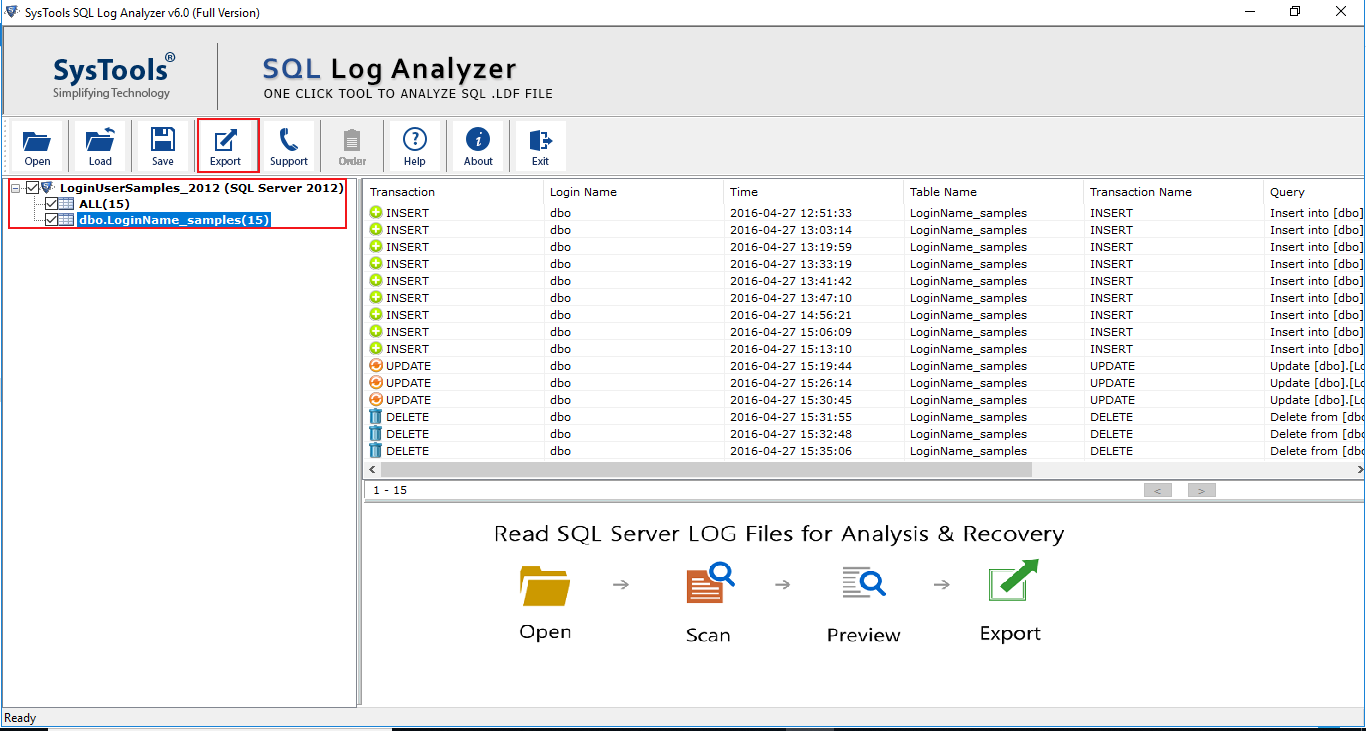Image resolution: width=1366 pixels, height=731 pixels.
Task: Exit the application via the Exit icon
Action: pyautogui.click(x=541, y=146)
